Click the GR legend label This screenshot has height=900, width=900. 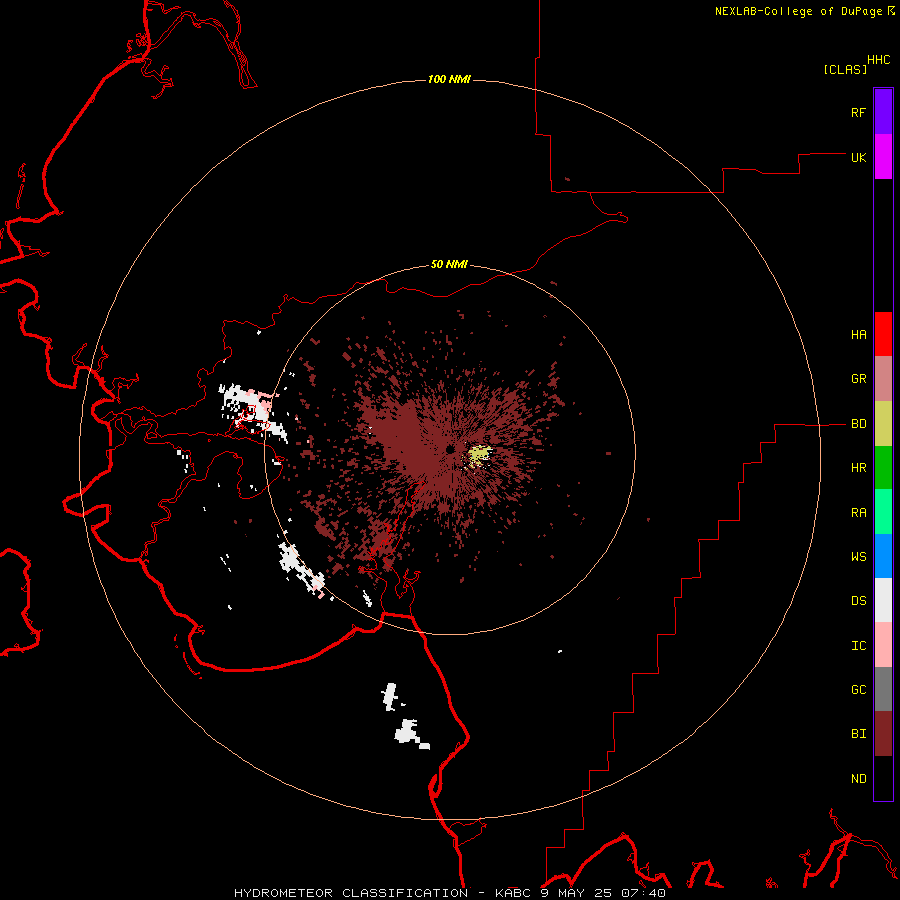(858, 379)
